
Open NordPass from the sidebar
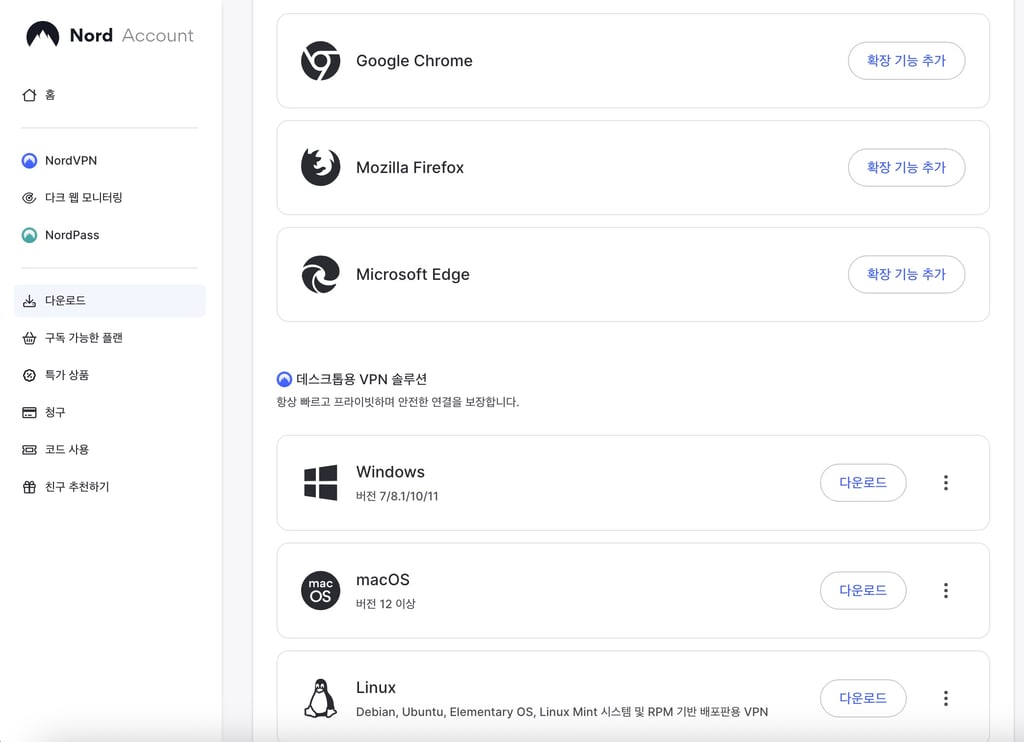coord(110,235)
